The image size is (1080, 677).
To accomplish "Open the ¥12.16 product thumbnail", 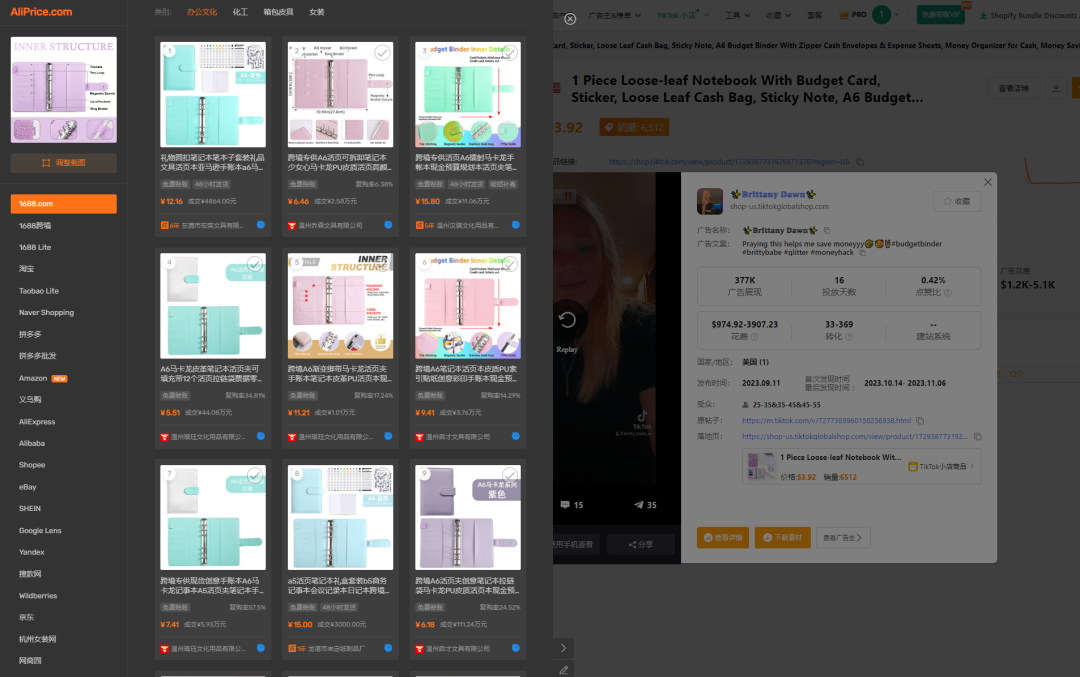I will tap(213, 94).
